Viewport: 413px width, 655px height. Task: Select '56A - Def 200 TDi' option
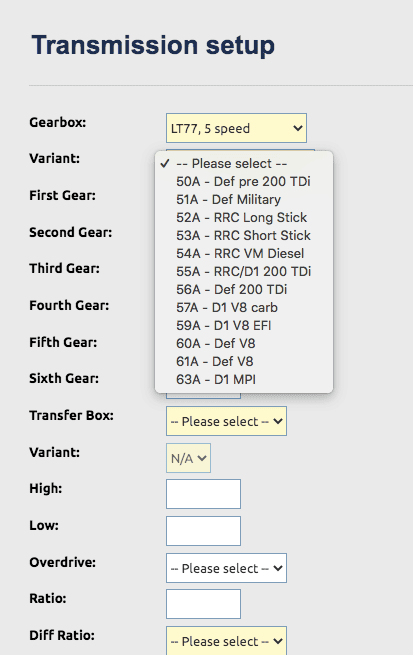[244, 289]
